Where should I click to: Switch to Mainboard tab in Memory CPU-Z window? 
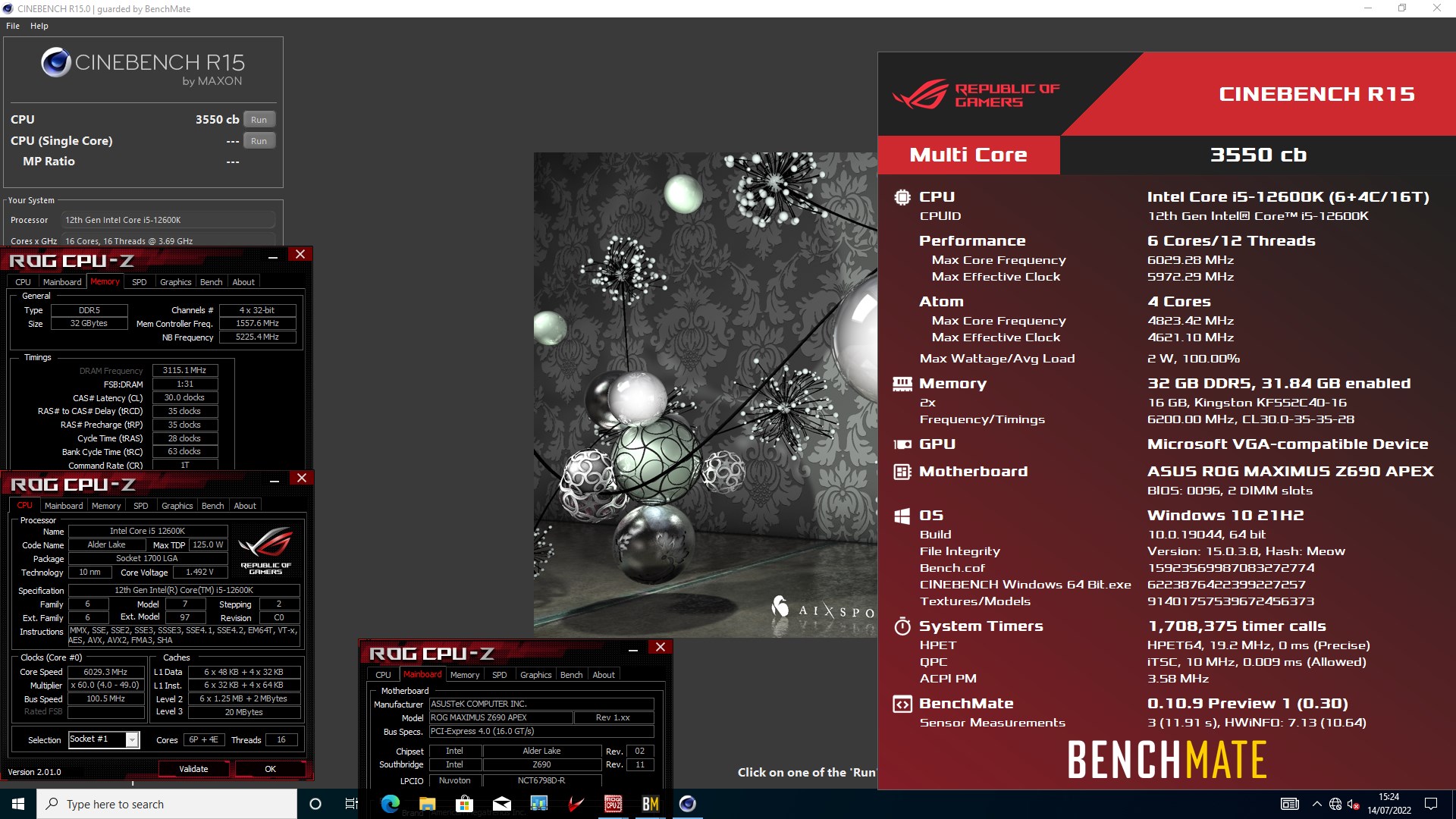pyautogui.click(x=62, y=282)
